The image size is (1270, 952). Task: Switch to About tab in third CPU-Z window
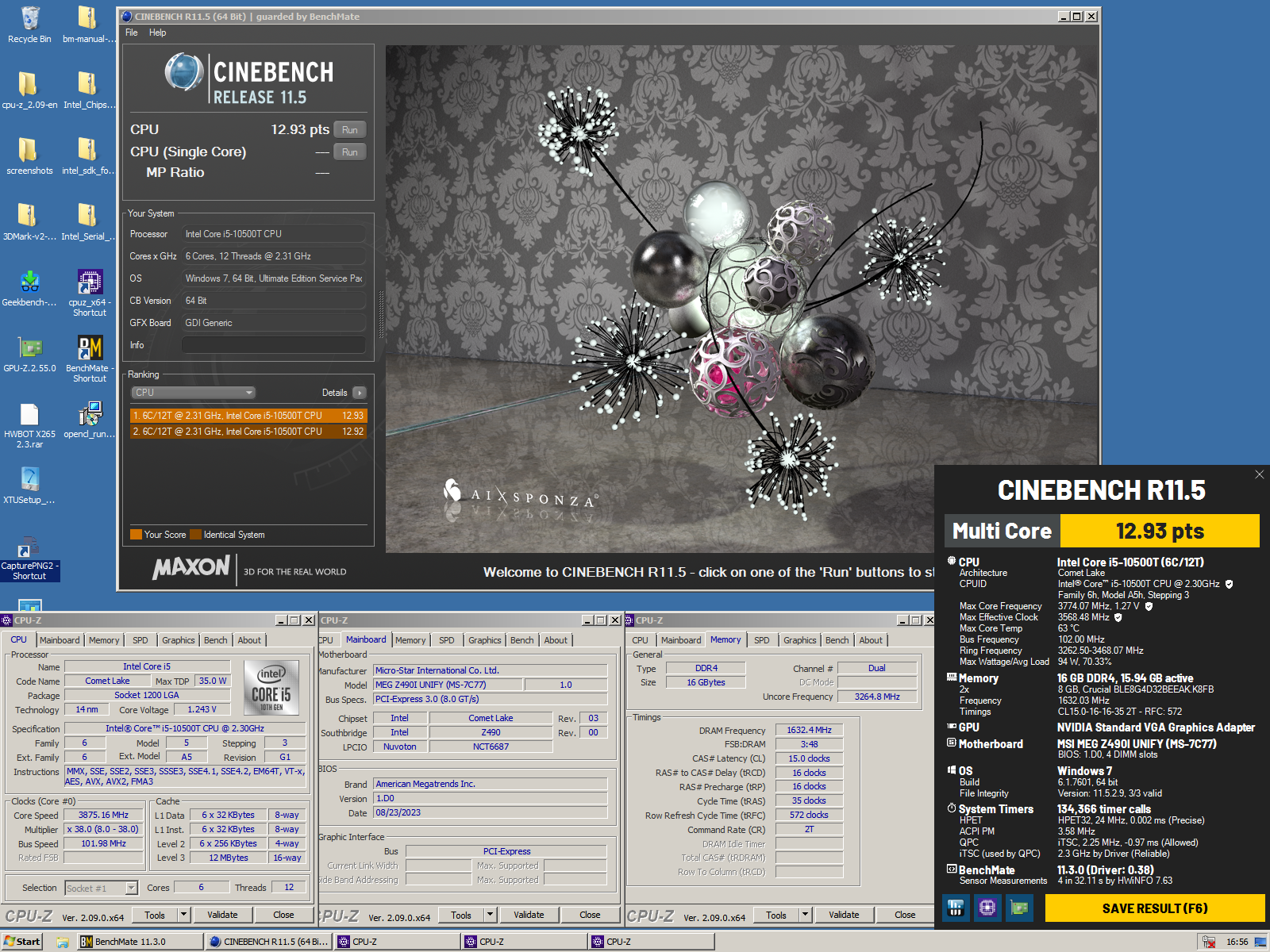tap(871, 640)
